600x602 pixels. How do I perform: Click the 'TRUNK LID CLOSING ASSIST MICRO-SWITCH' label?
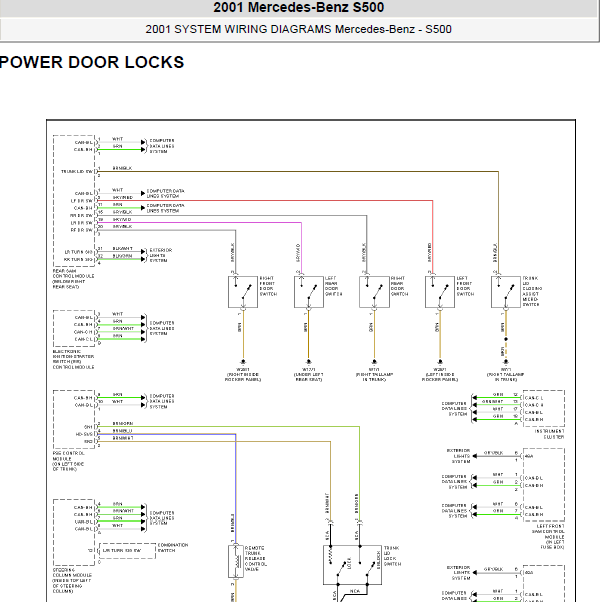(x=532, y=291)
